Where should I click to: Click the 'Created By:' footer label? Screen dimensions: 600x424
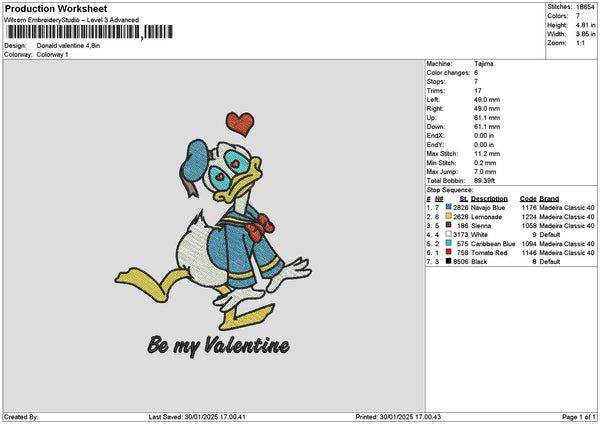click(x=21, y=417)
